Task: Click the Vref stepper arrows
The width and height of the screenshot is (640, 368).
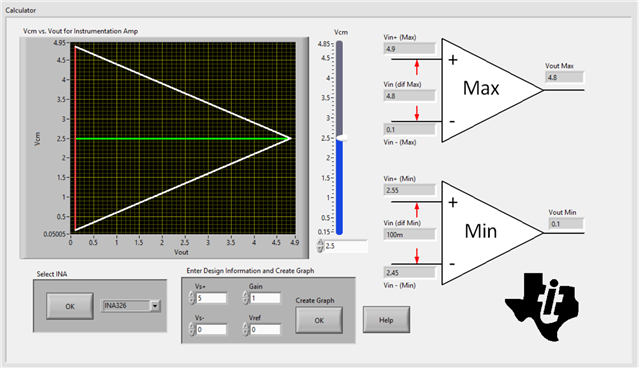Action: (245, 329)
